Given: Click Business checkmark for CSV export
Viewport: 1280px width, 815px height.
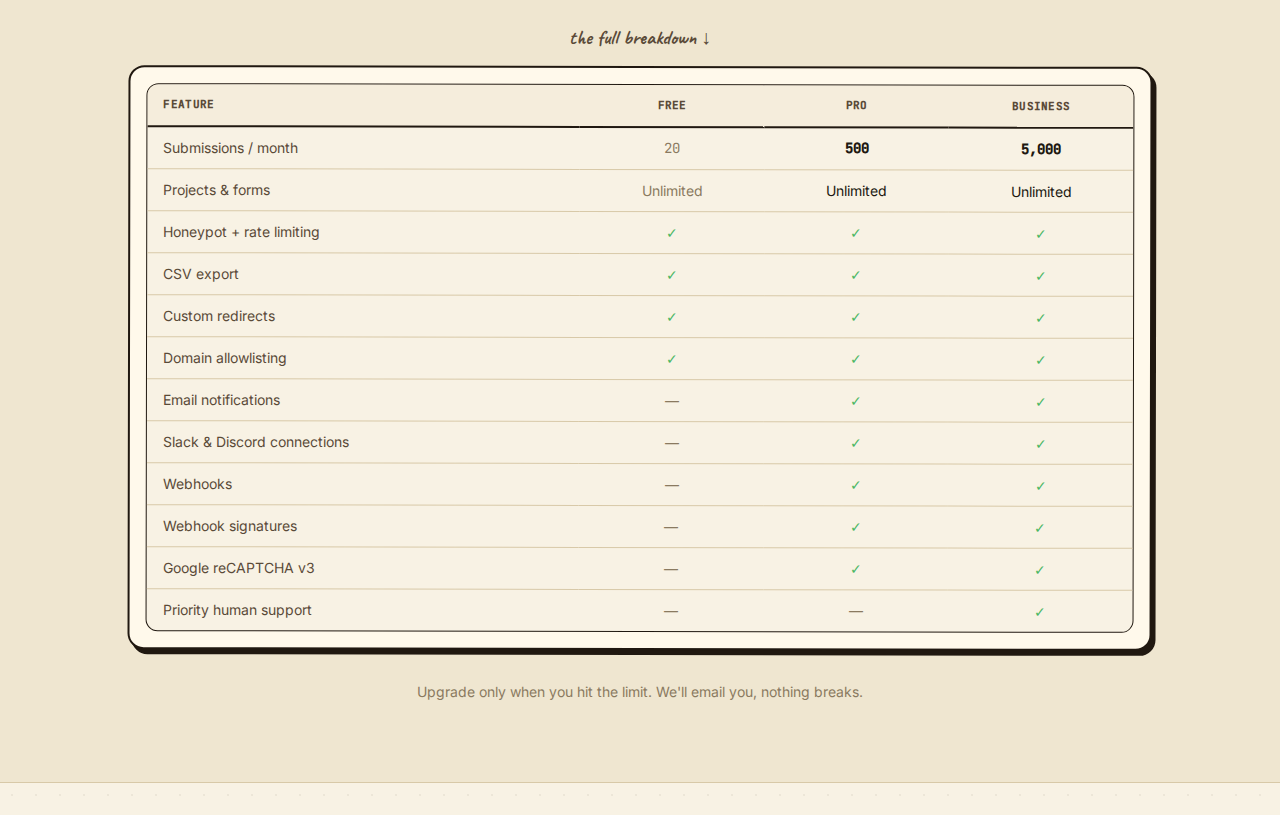Looking at the screenshot, I should [1041, 276].
